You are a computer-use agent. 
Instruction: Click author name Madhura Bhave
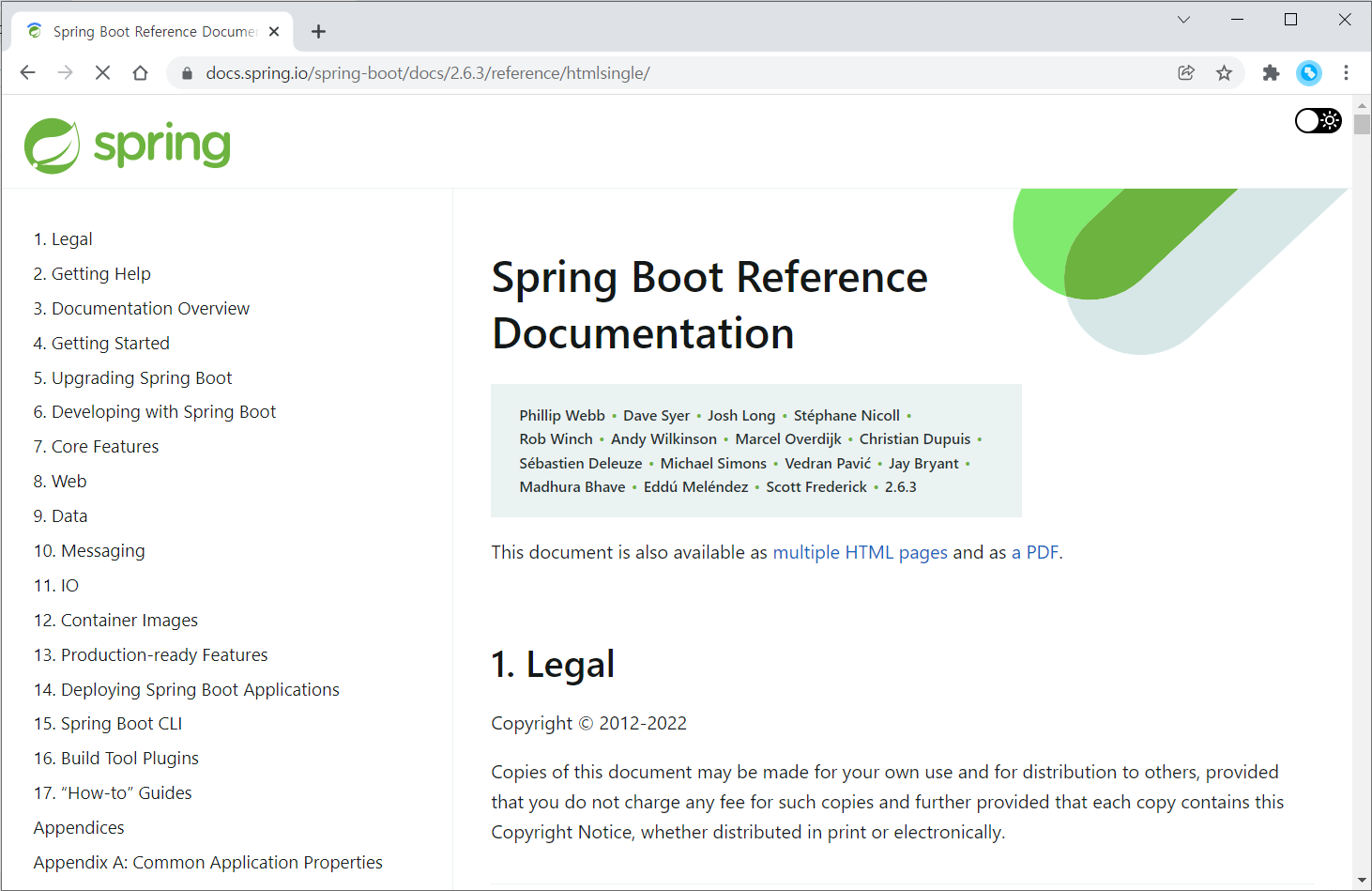(x=572, y=486)
